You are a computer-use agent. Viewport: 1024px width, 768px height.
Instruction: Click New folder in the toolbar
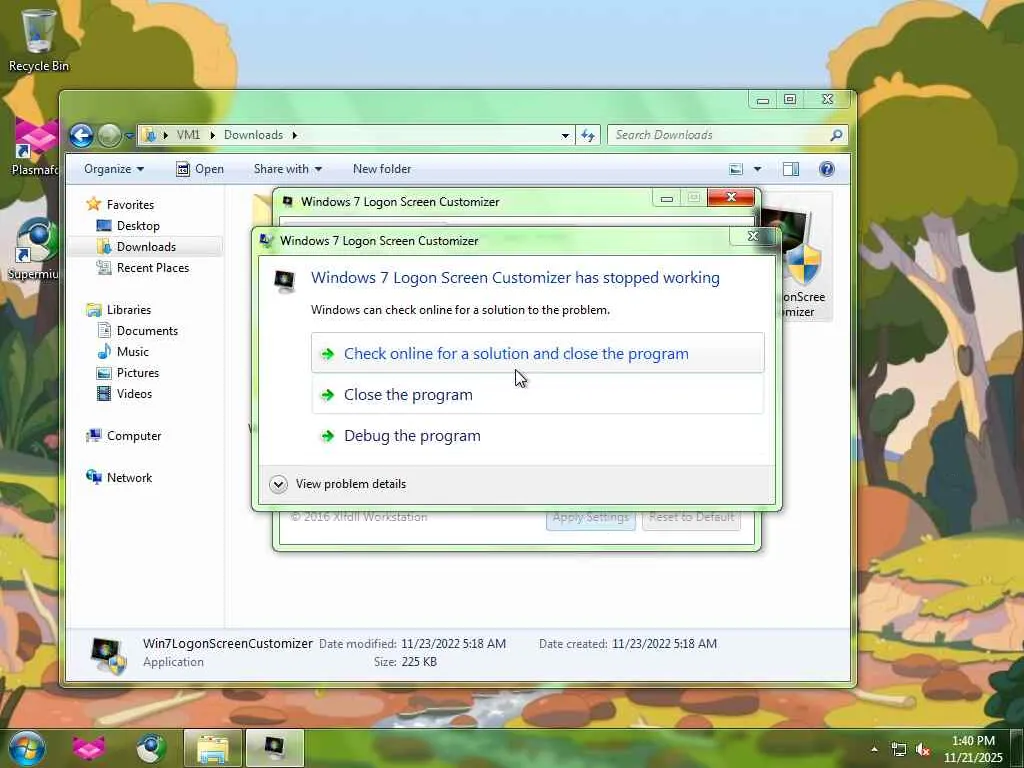point(382,169)
